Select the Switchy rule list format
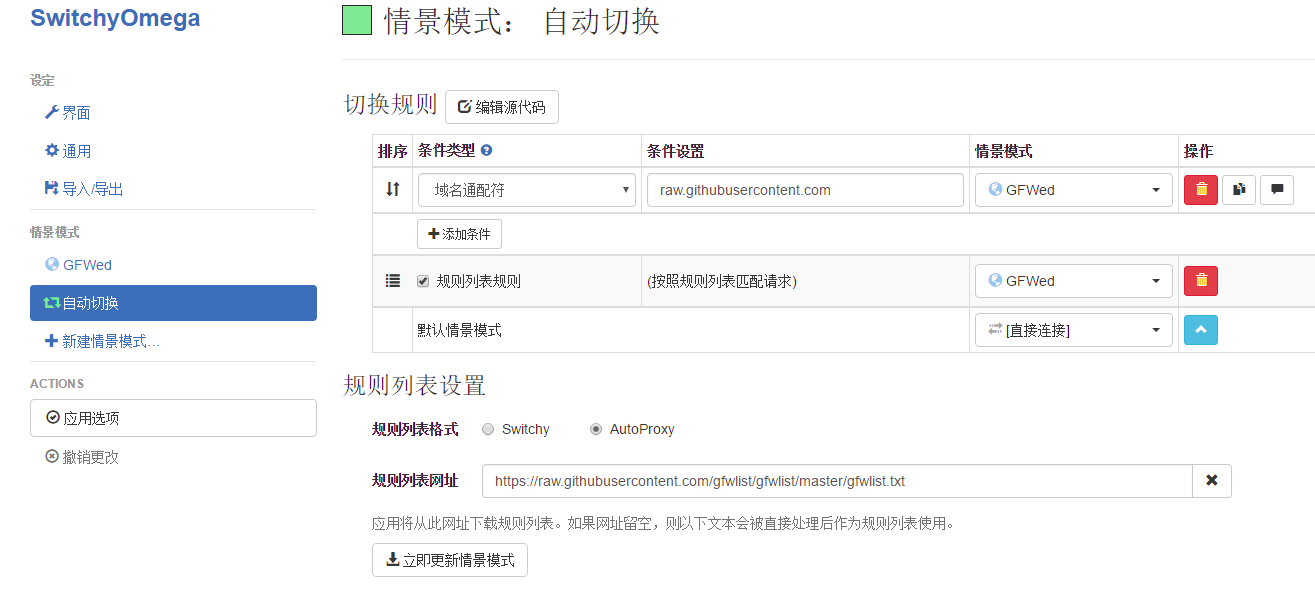1315x595 pixels. (488, 428)
